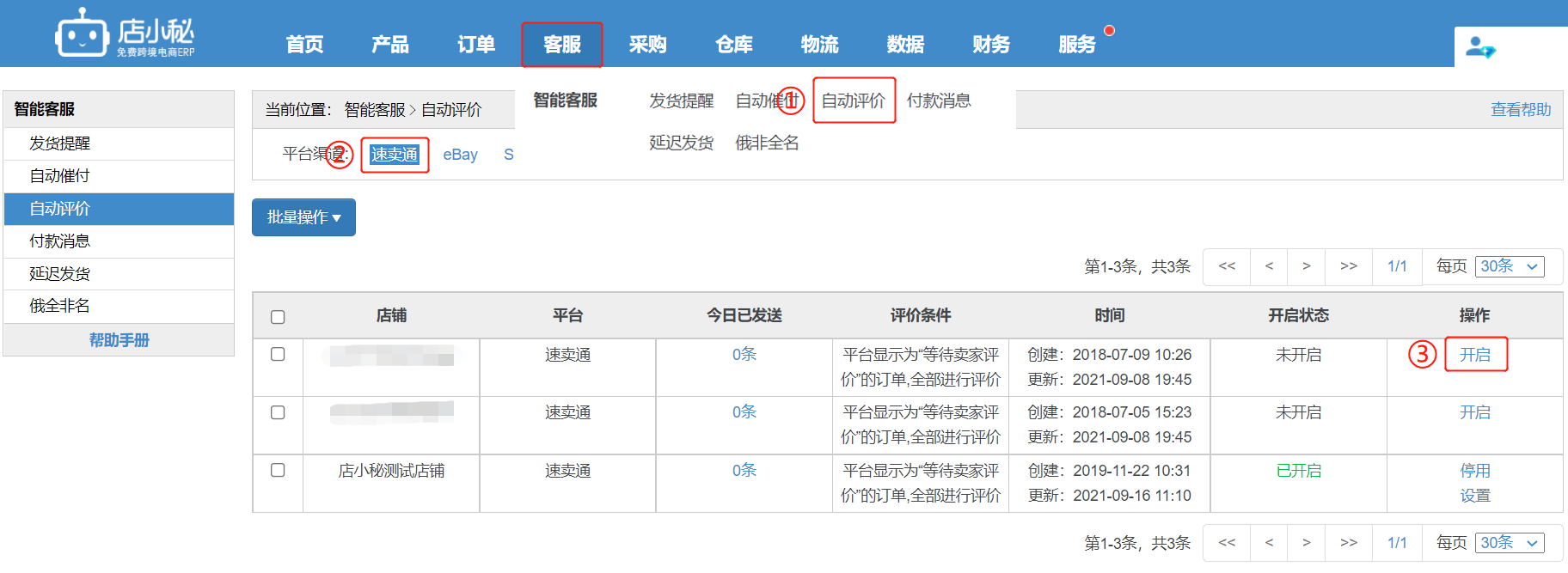This screenshot has height=573, width=1568.
Task: Open the user account icon
Action: (x=1479, y=47)
